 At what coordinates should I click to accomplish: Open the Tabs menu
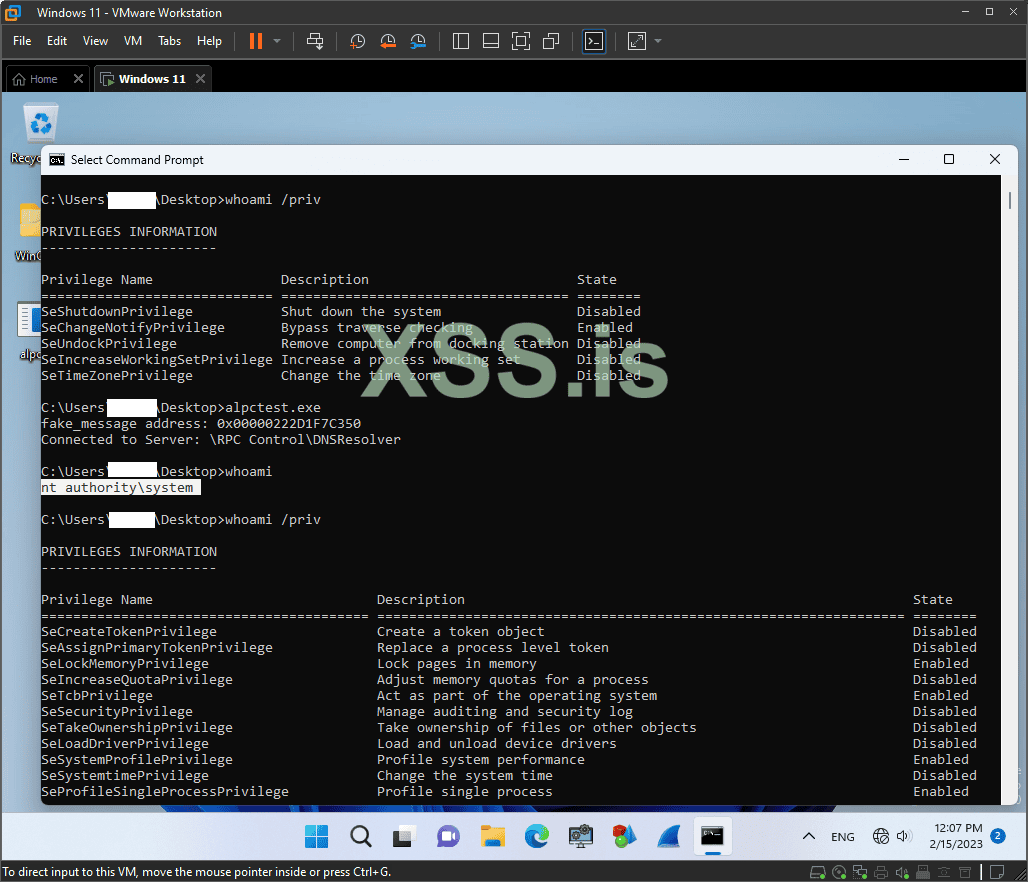click(x=169, y=41)
